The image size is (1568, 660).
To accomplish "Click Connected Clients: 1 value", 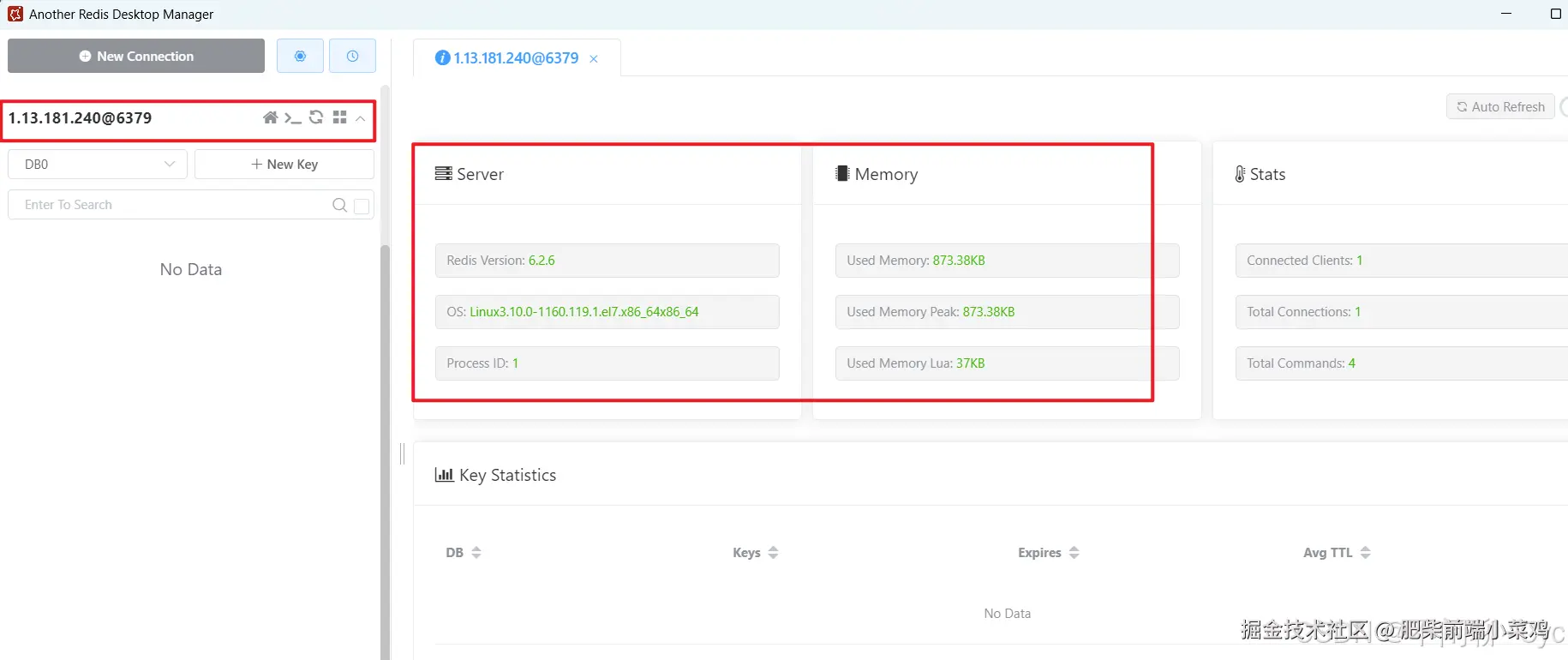I will tap(1360, 261).
